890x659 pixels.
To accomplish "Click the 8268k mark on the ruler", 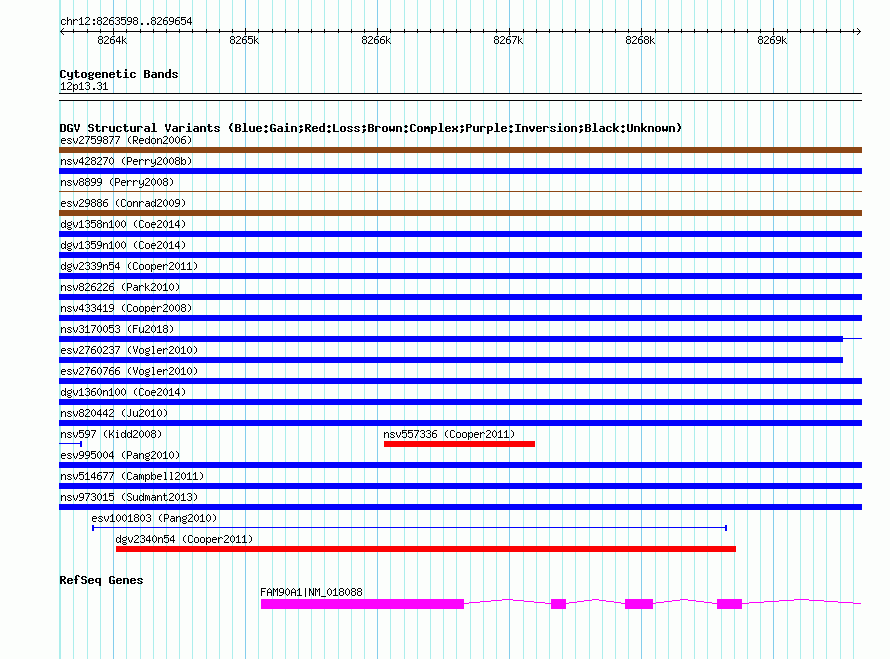I will click(x=640, y=41).
